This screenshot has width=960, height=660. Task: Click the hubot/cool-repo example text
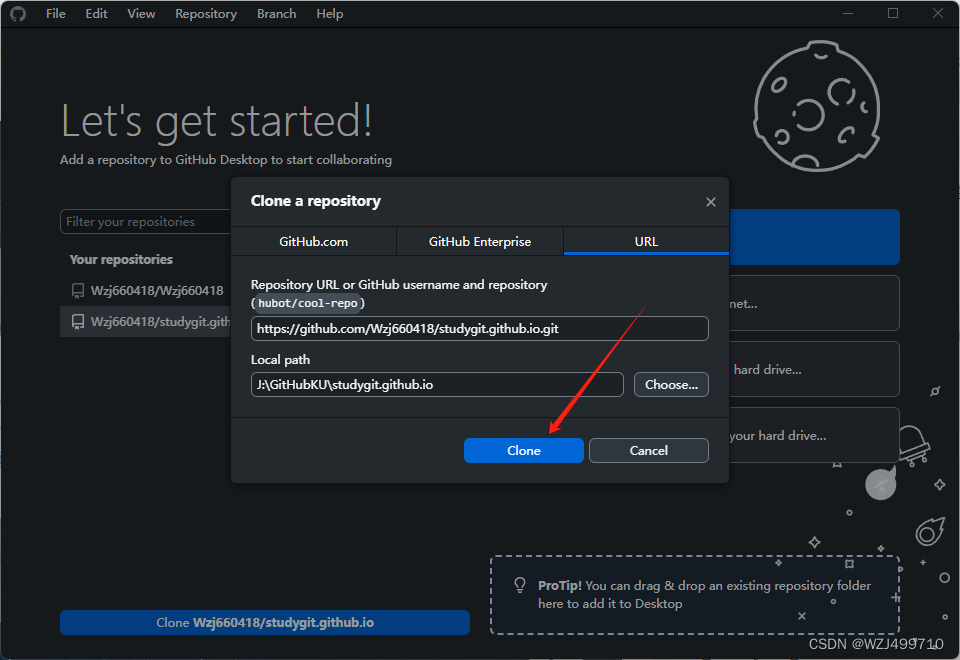coord(307,303)
